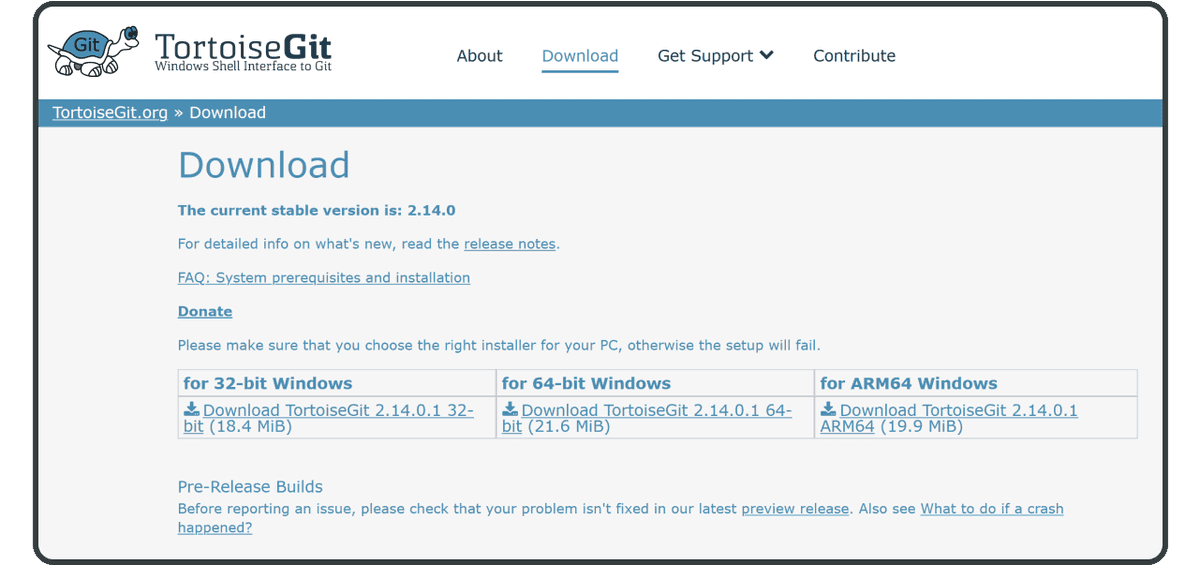
Task: Click the large Download page heading
Action: (264, 165)
